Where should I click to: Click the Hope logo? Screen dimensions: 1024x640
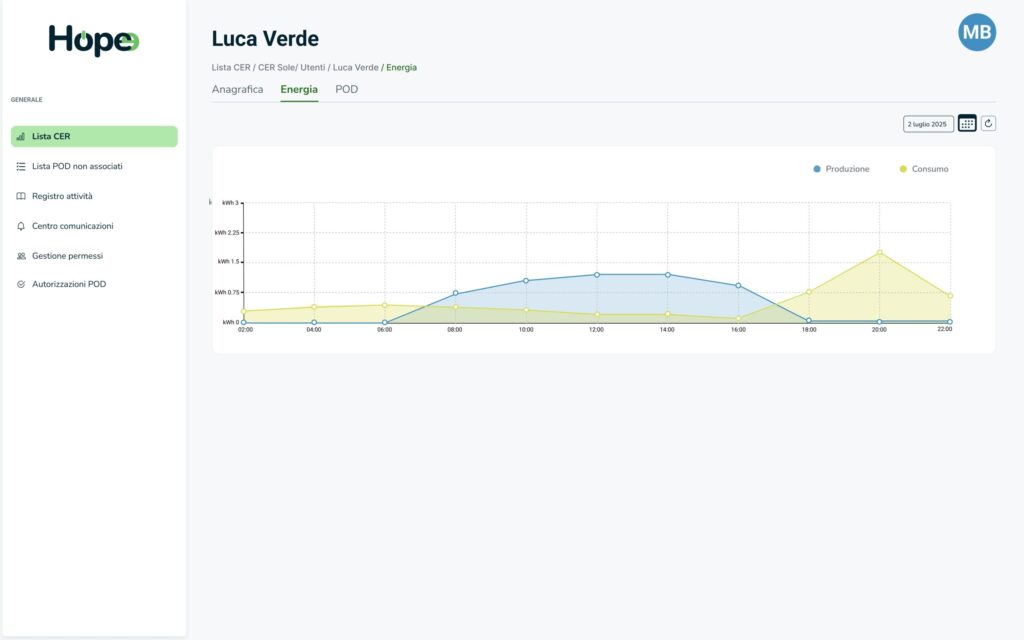[93, 41]
